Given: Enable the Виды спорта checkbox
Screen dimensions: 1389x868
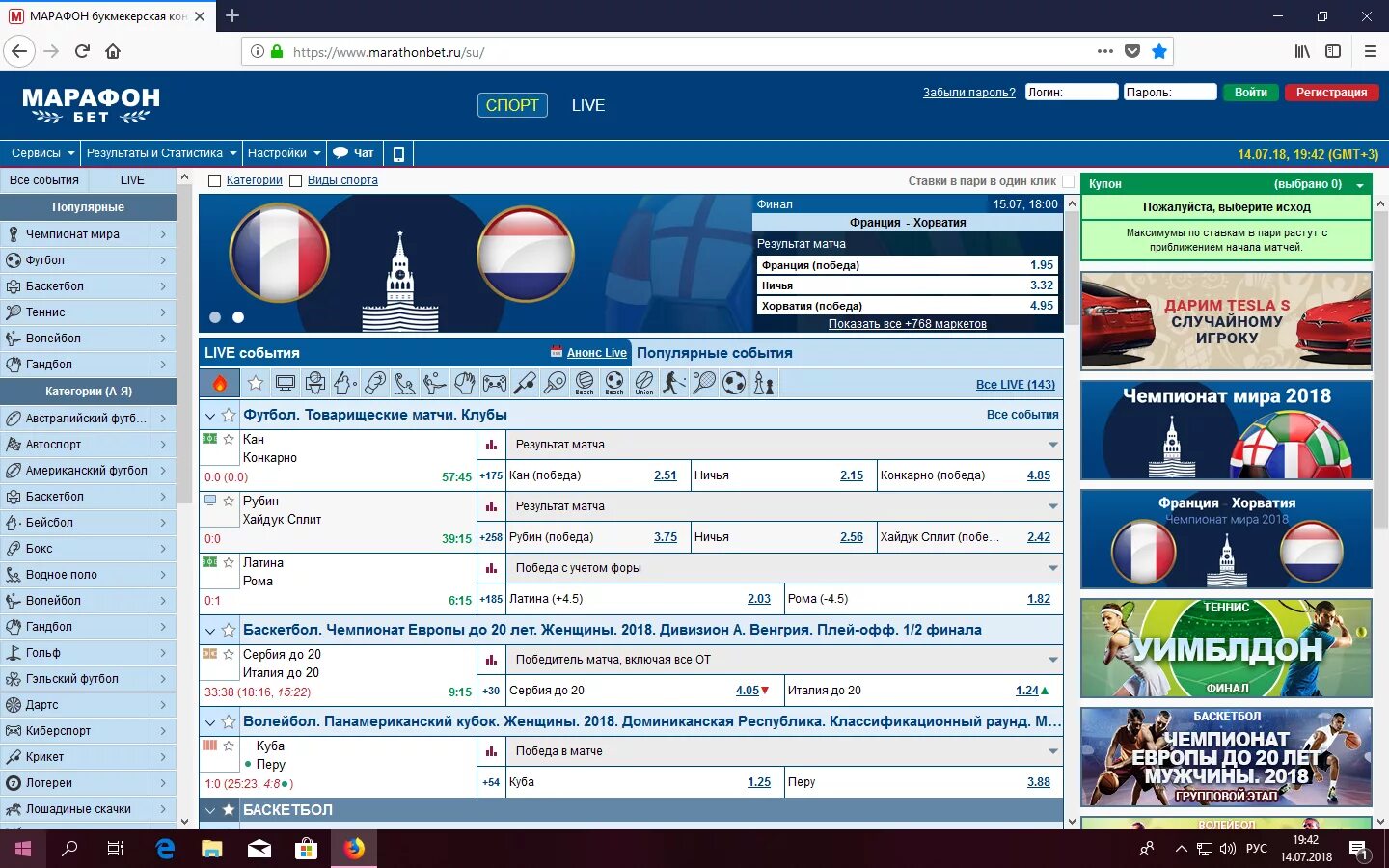Looking at the screenshot, I should tap(296, 180).
